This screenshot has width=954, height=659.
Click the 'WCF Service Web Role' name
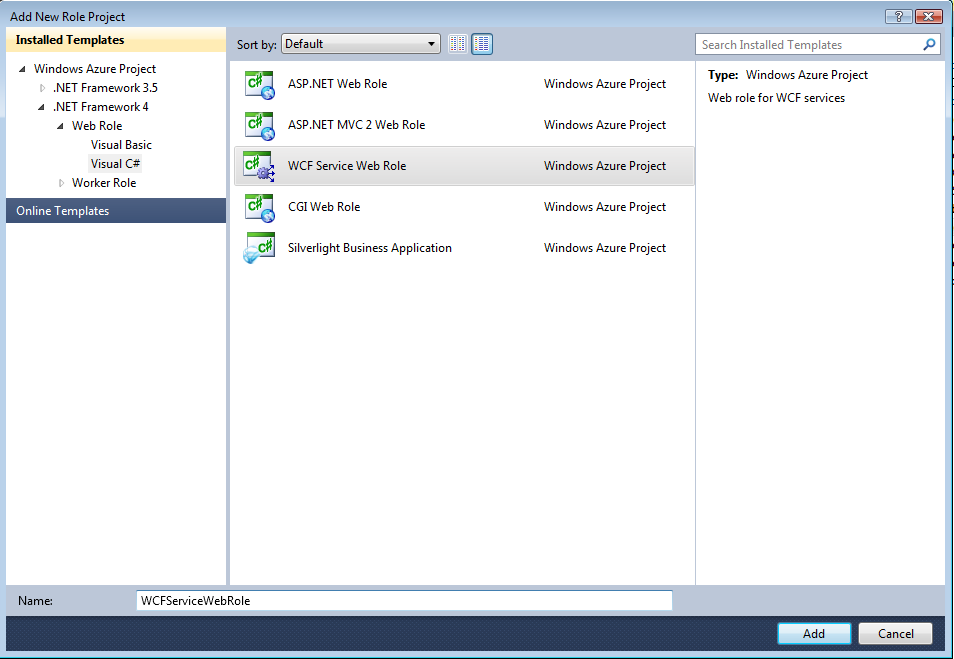point(347,166)
